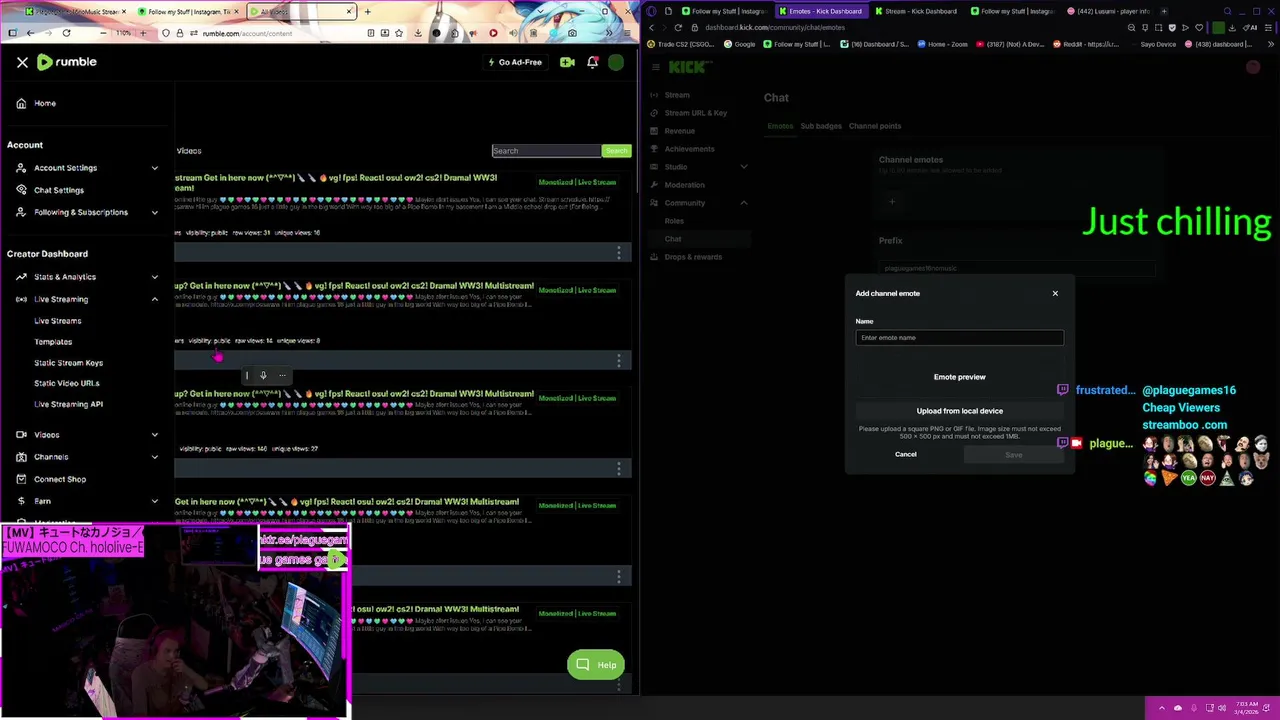The width and height of the screenshot is (1280, 720).
Task: Expand Account Settings section
Action: tap(87, 168)
